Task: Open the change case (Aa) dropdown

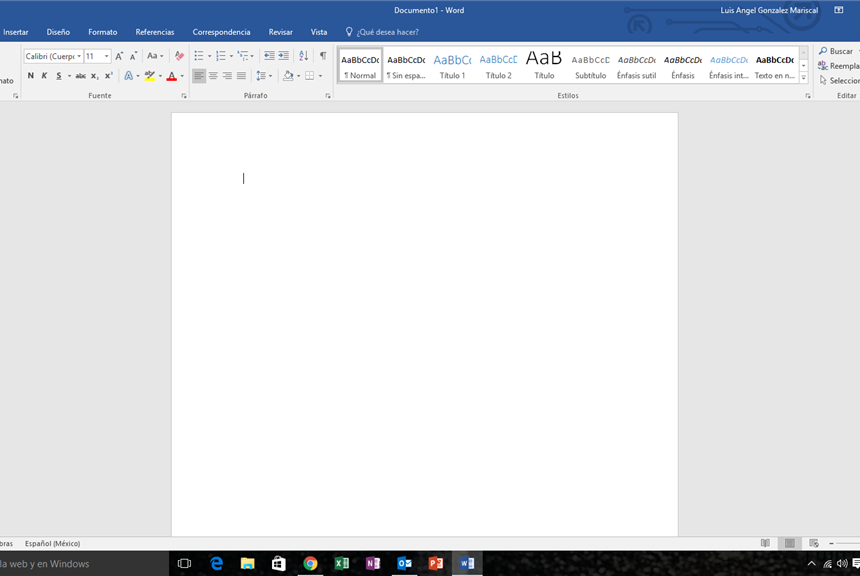Action: click(x=155, y=56)
